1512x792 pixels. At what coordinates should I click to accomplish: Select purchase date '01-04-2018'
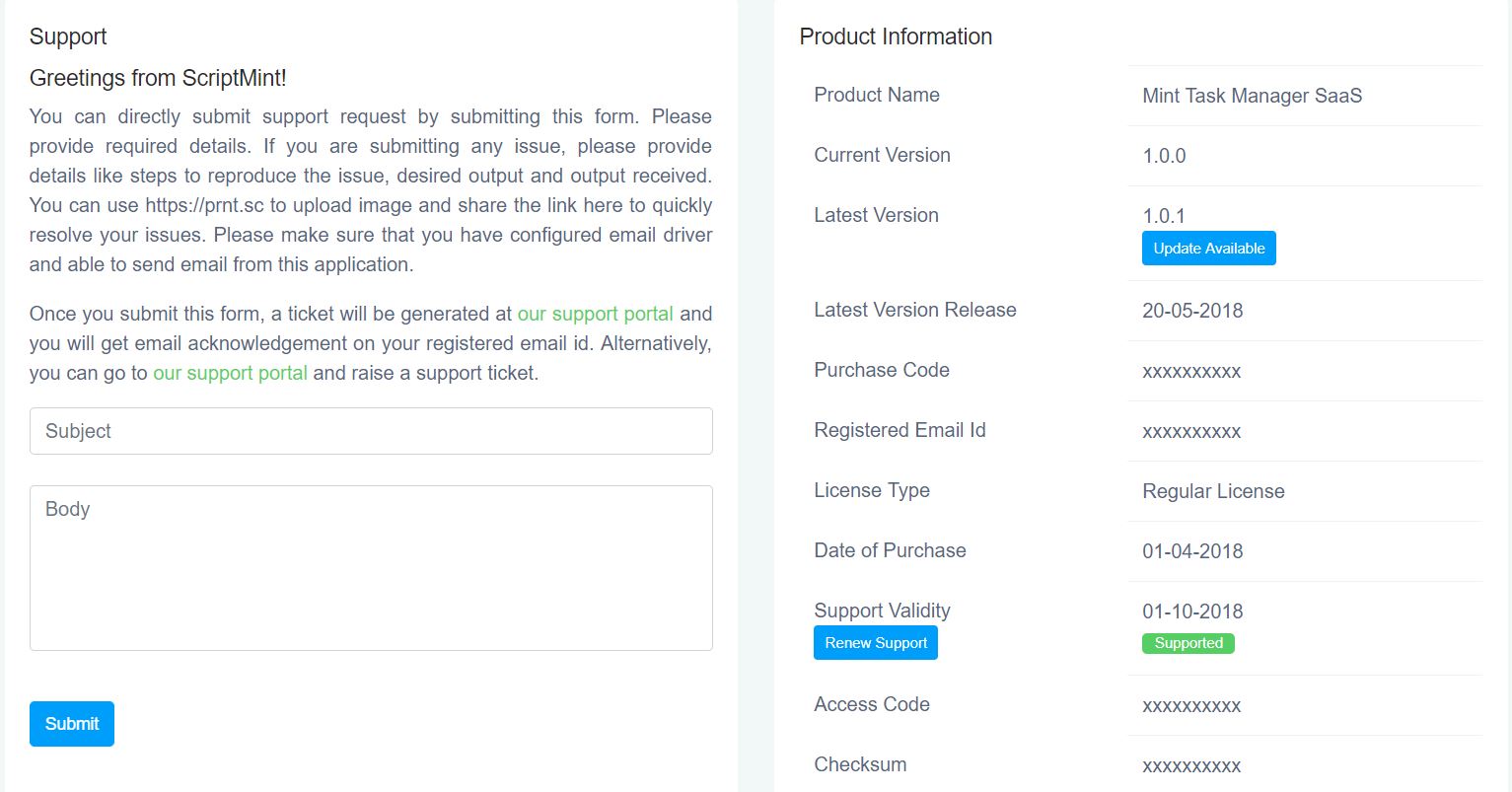click(x=1192, y=551)
